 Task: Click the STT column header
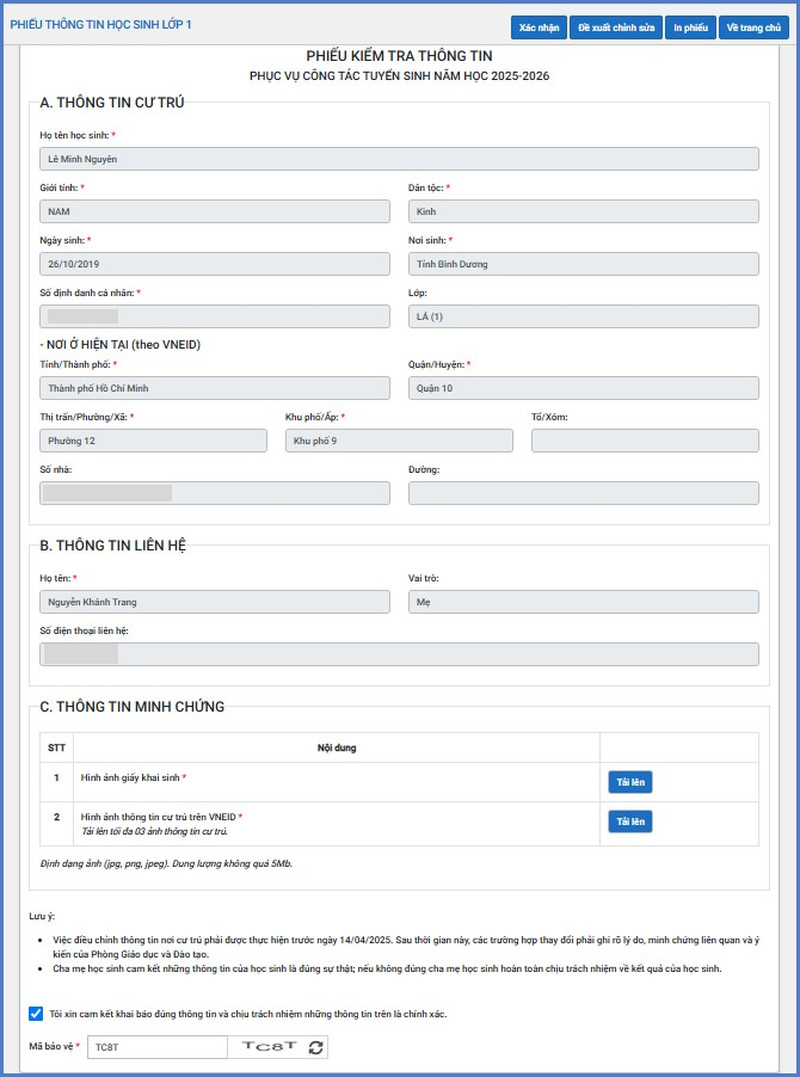click(x=56, y=747)
